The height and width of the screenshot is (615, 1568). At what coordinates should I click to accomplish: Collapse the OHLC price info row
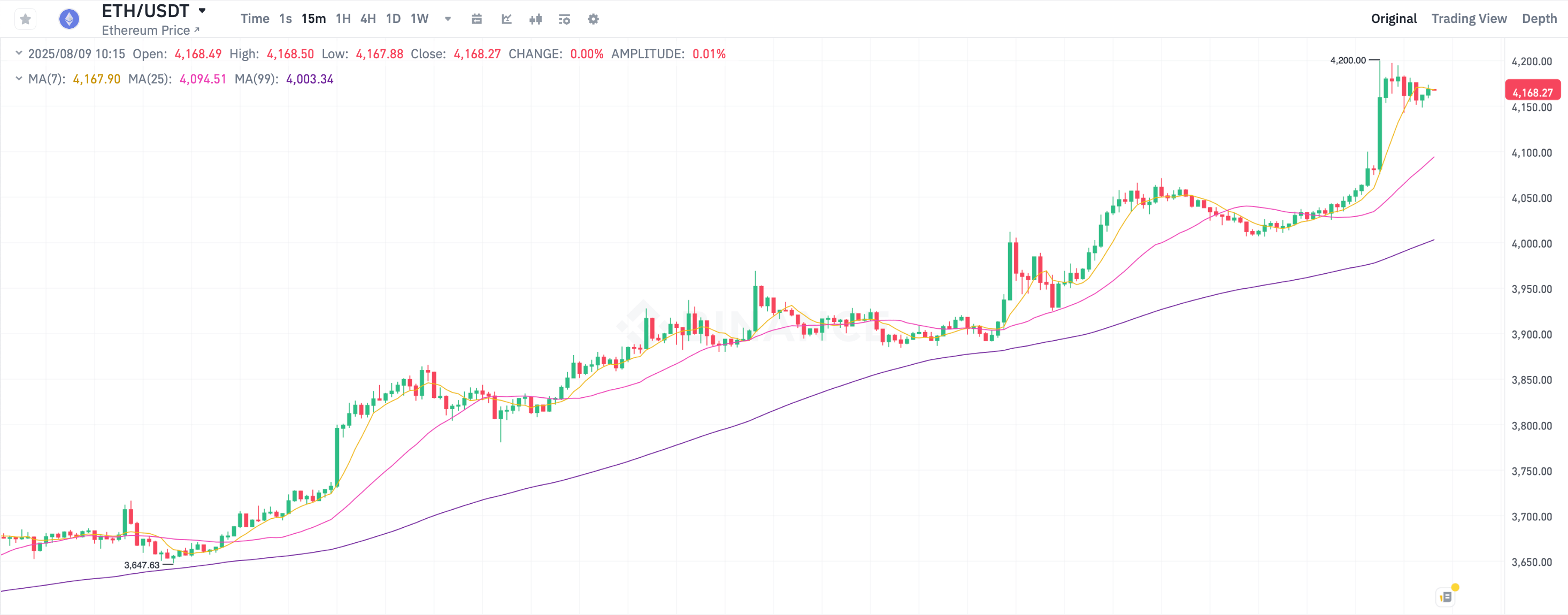point(18,53)
